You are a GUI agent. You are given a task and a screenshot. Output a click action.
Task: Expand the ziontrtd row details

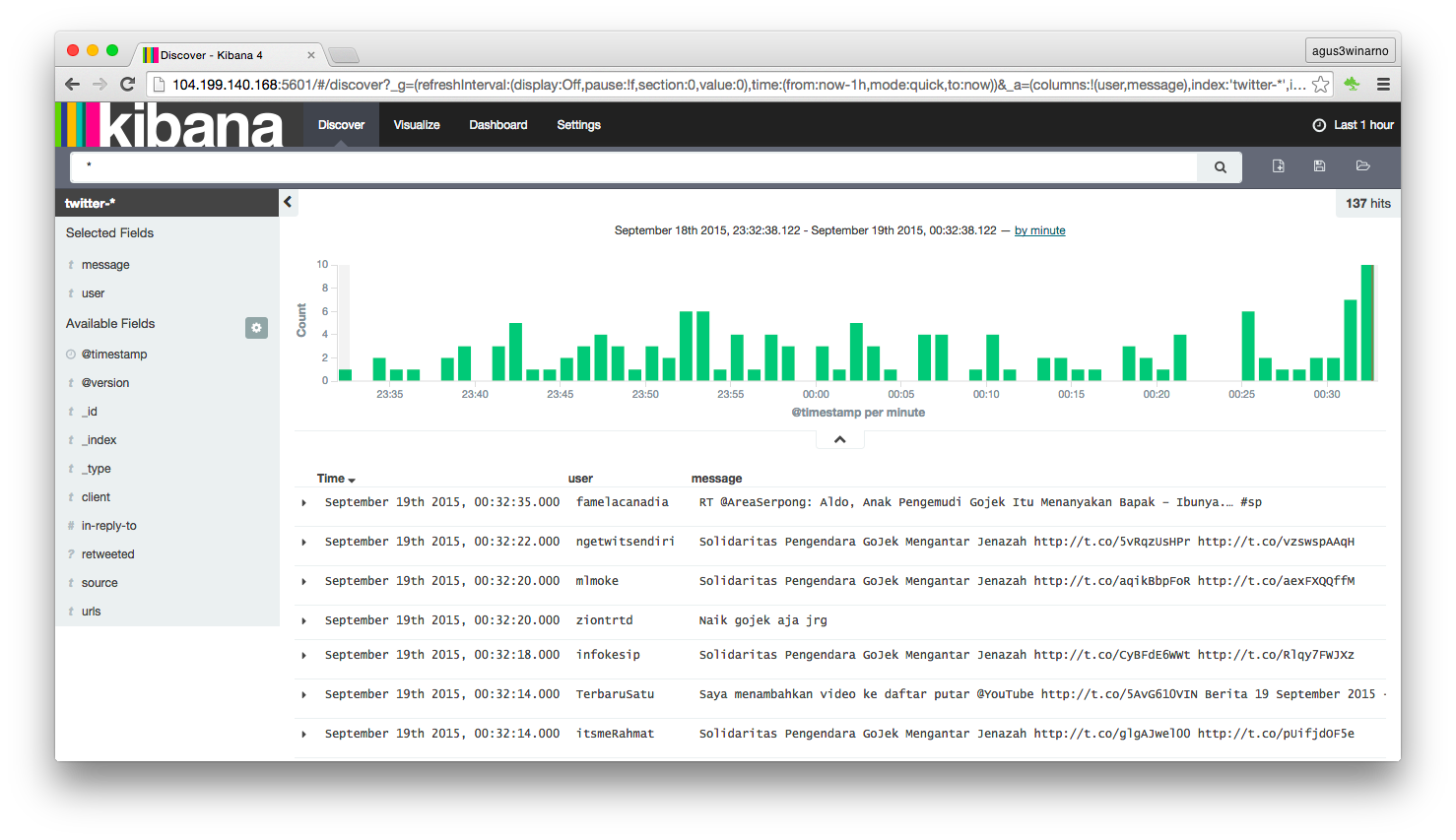(x=303, y=621)
